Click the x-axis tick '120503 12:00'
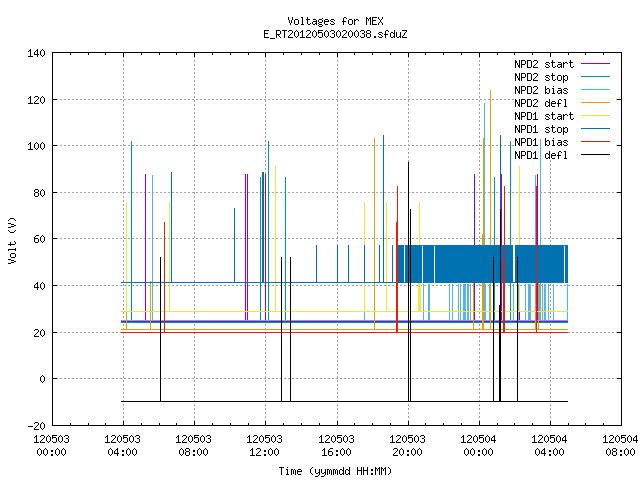Viewport: 640px width, 480px height. tap(264, 446)
